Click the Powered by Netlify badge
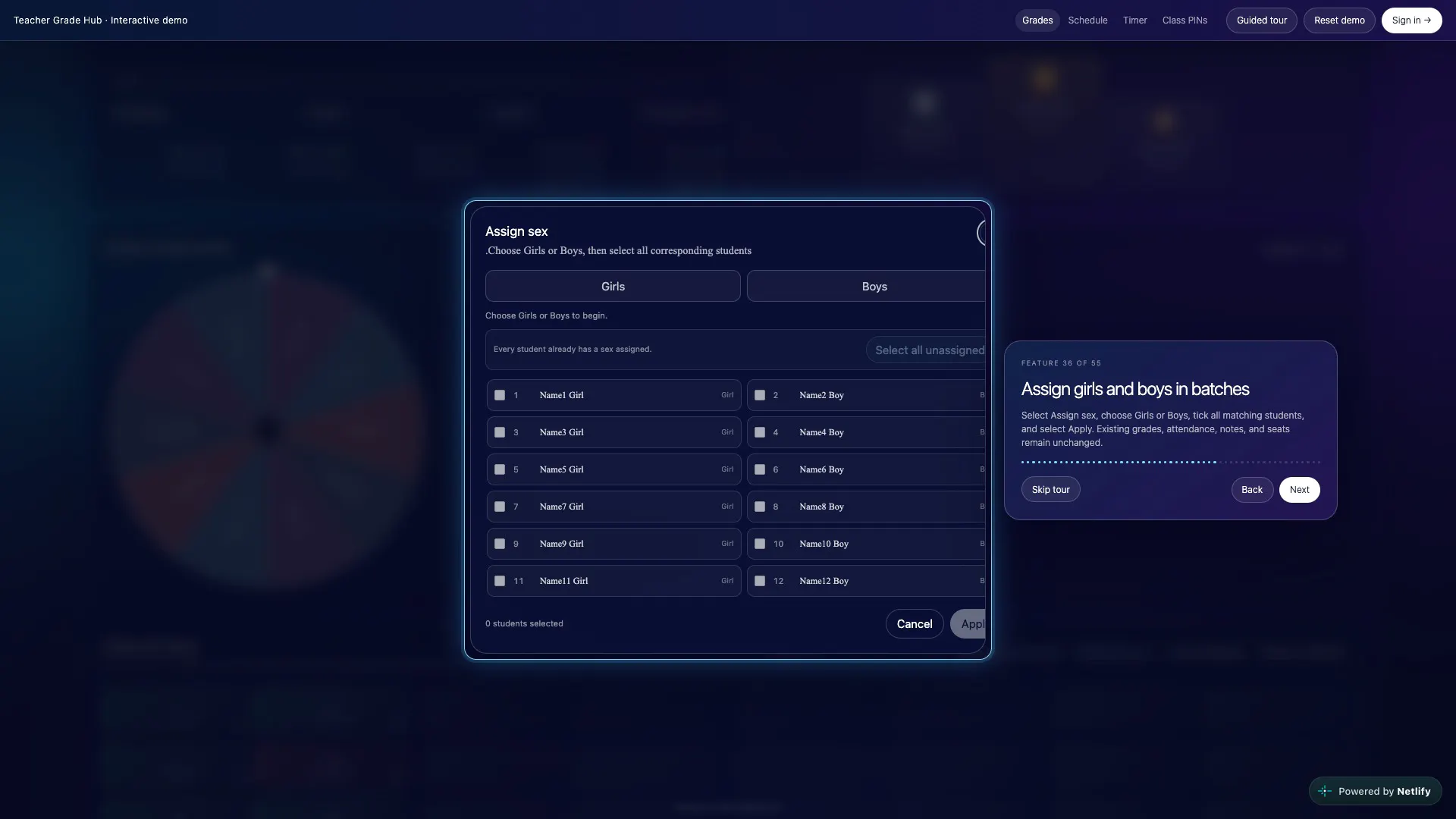This screenshot has height=819, width=1456. tap(1375, 791)
